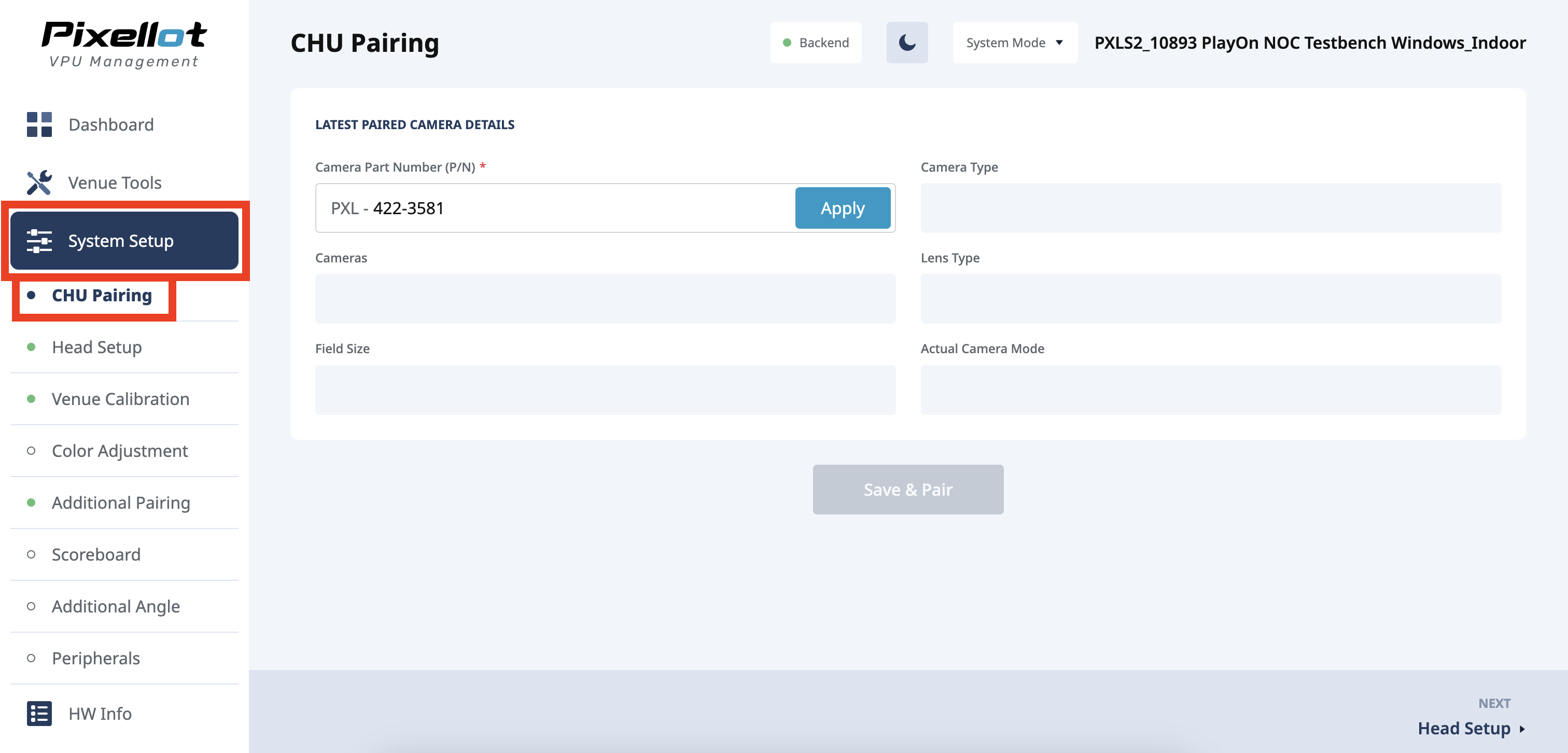Click the Venue Tools wrench icon
The height and width of the screenshot is (753, 1568).
tap(39, 183)
